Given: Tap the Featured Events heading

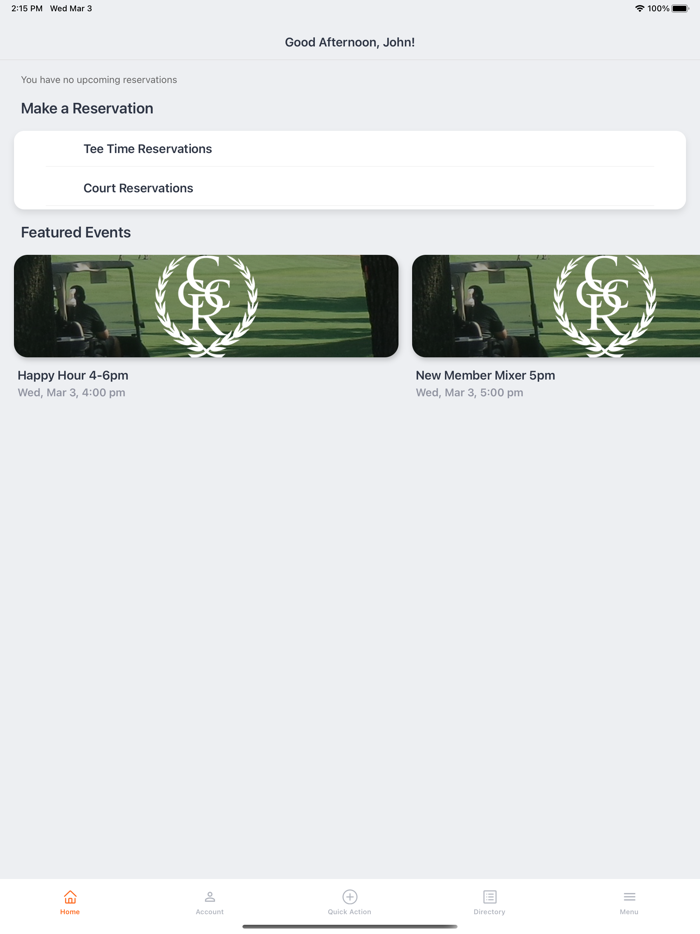Looking at the screenshot, I should click(x=76, y=232).
